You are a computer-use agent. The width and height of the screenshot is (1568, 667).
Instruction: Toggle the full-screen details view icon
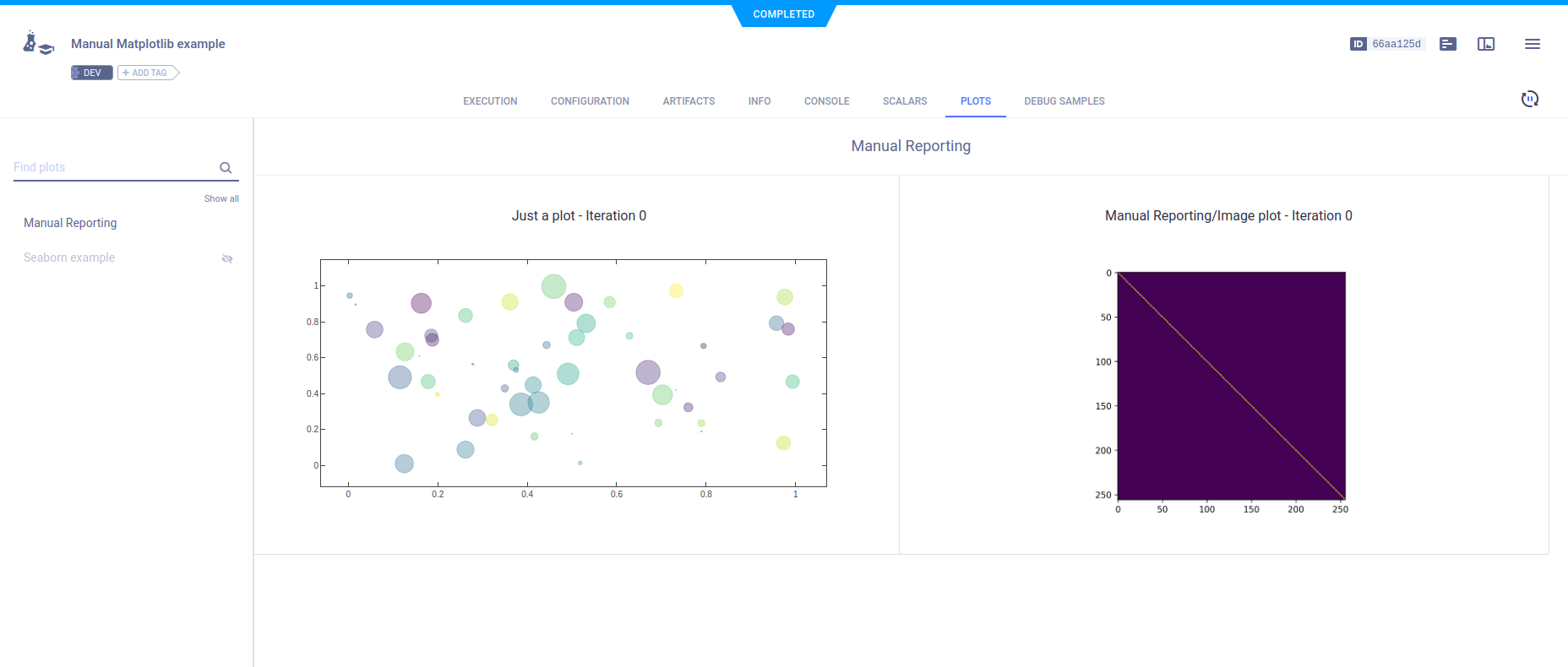click(1485, 44)
